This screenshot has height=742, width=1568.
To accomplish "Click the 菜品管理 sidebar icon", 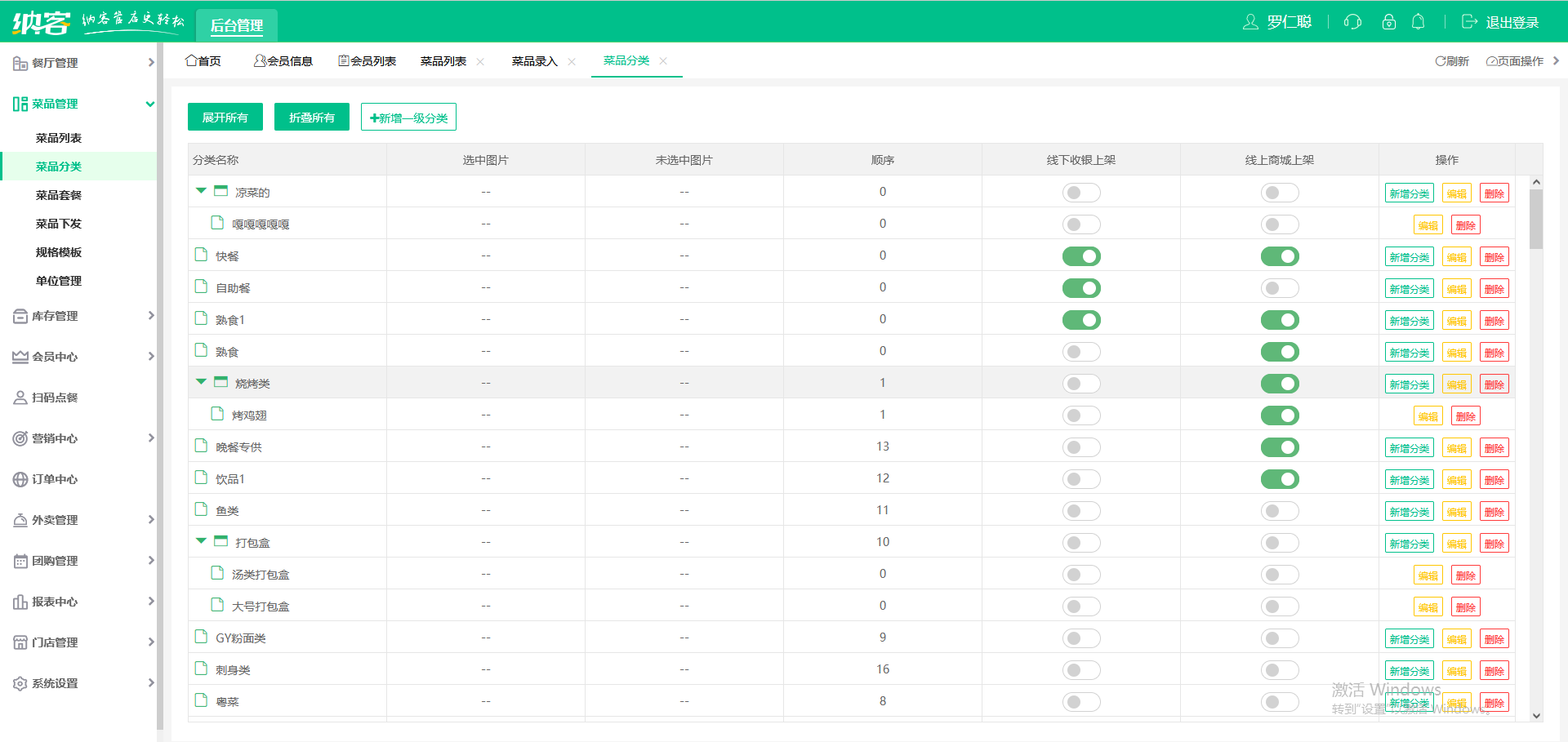I will 20,104.
